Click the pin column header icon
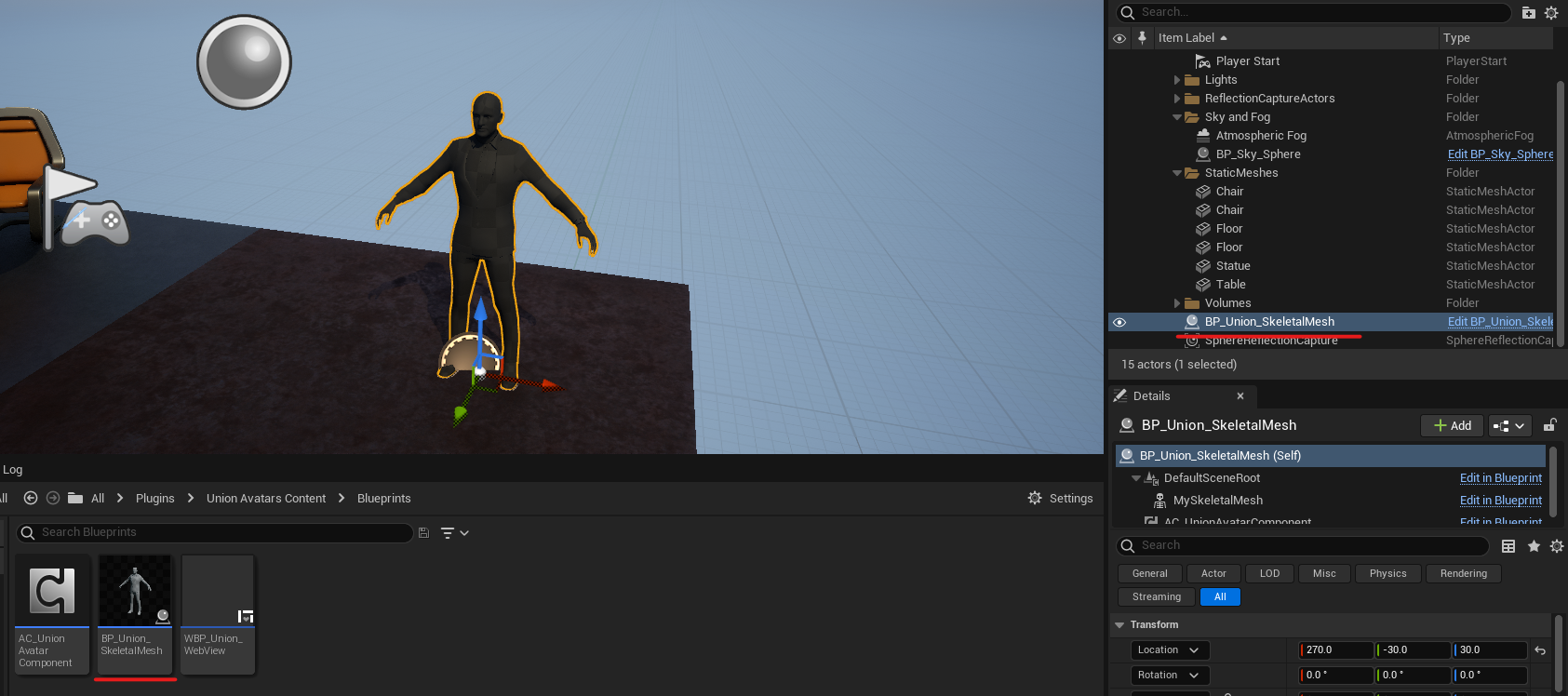This screenshot has height=696, width=1568. (x=1142, y=37)
